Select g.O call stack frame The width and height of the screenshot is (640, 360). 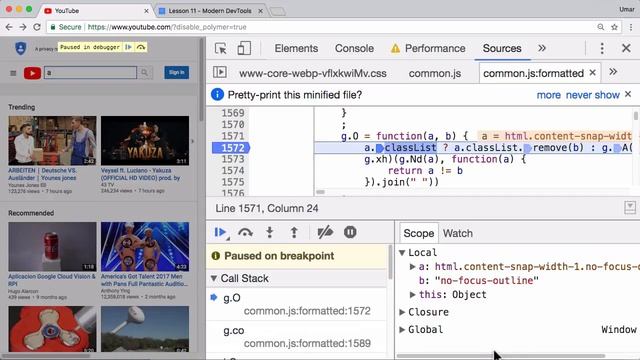[x=296, y=304]
